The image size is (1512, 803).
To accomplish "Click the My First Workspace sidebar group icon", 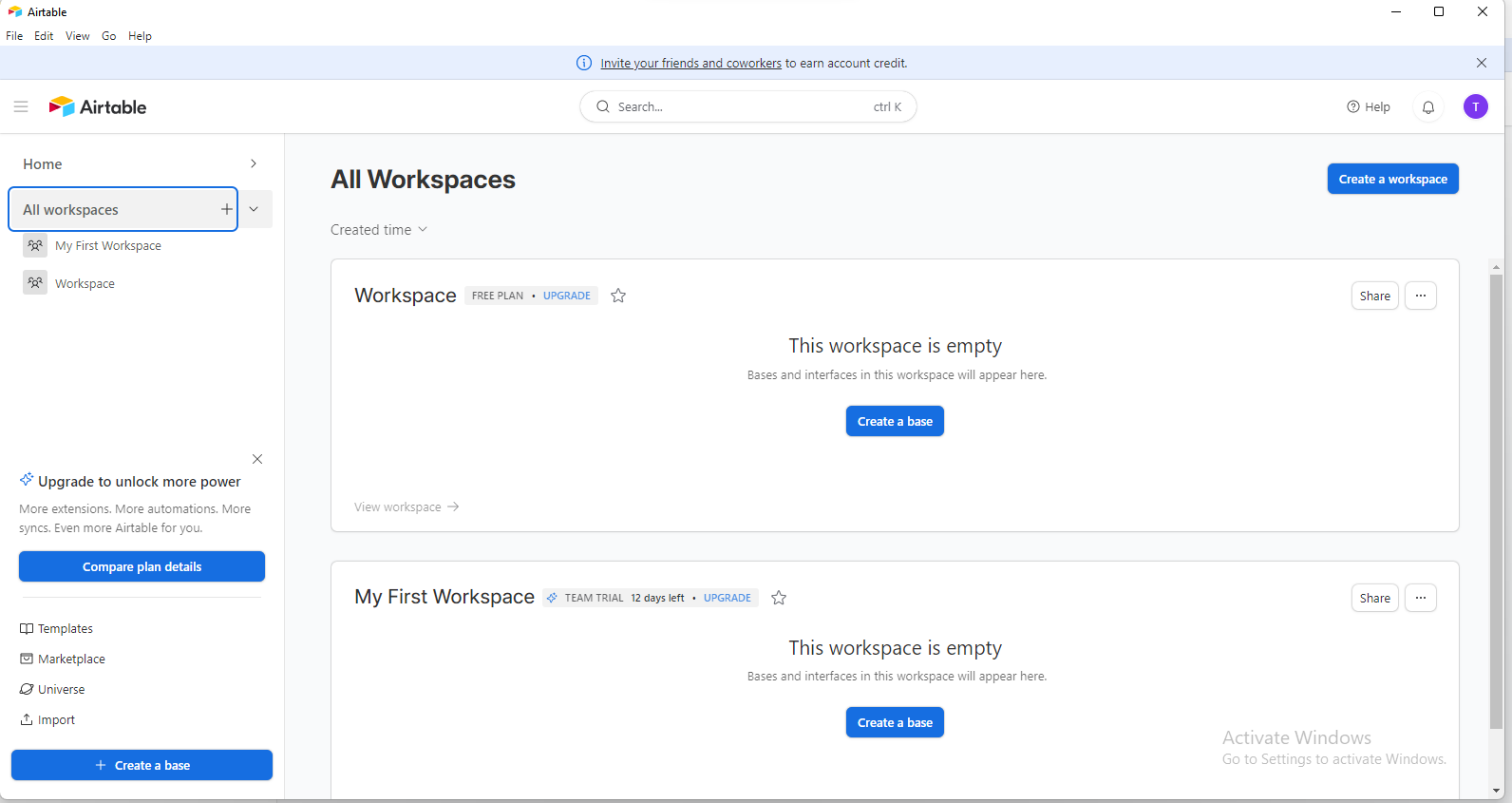I will pyautogui.click(x=35, y=245).
